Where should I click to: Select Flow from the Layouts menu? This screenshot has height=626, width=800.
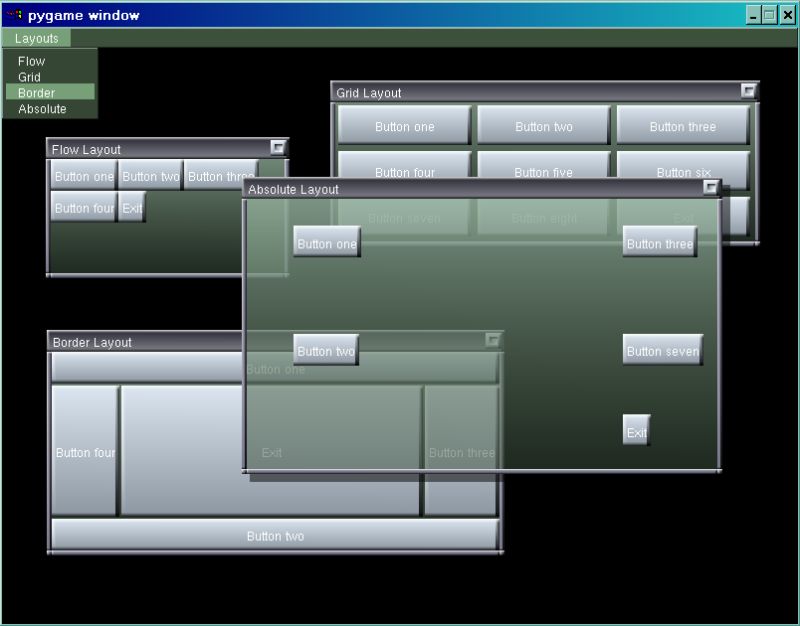point(31,61)
